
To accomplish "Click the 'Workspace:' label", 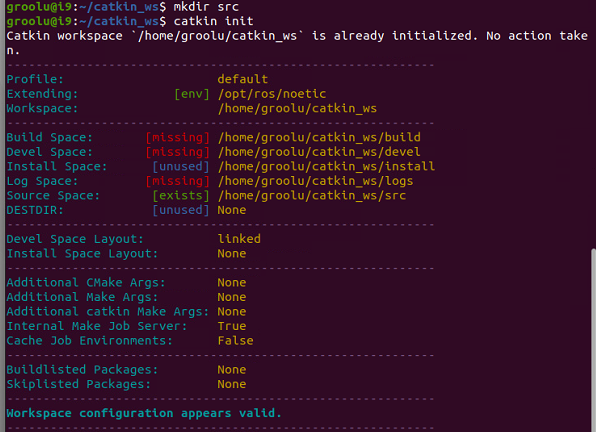I will [x=42, y=108].
